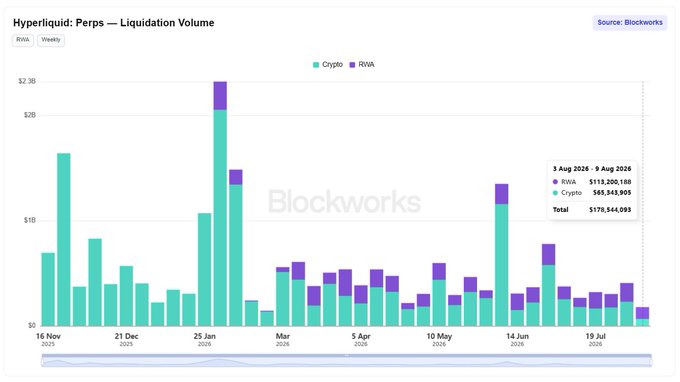Click the $1B y-axis label
Viewport: 680px width, 382px height.
pyautogui.click(x=29, y=220)
